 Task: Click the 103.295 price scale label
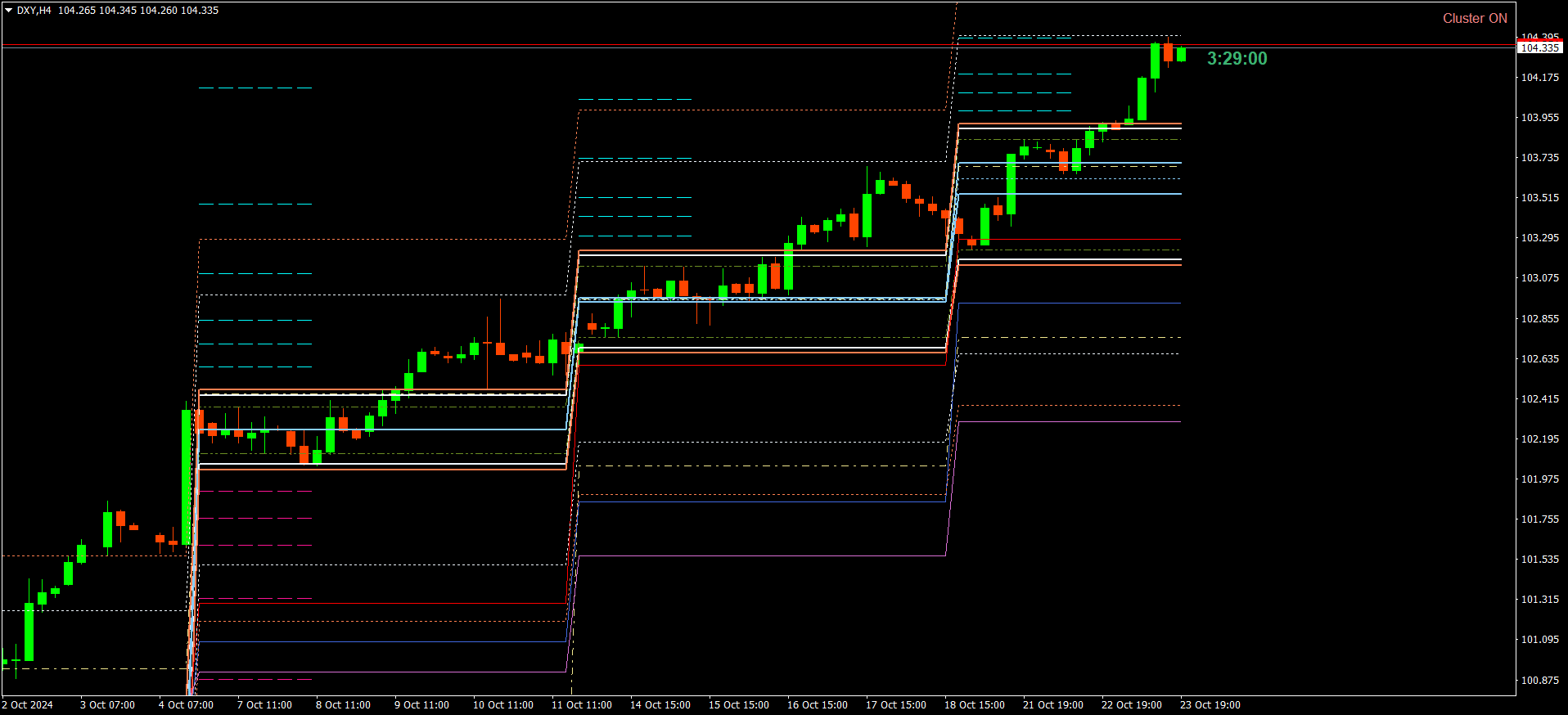[1539, 238]
